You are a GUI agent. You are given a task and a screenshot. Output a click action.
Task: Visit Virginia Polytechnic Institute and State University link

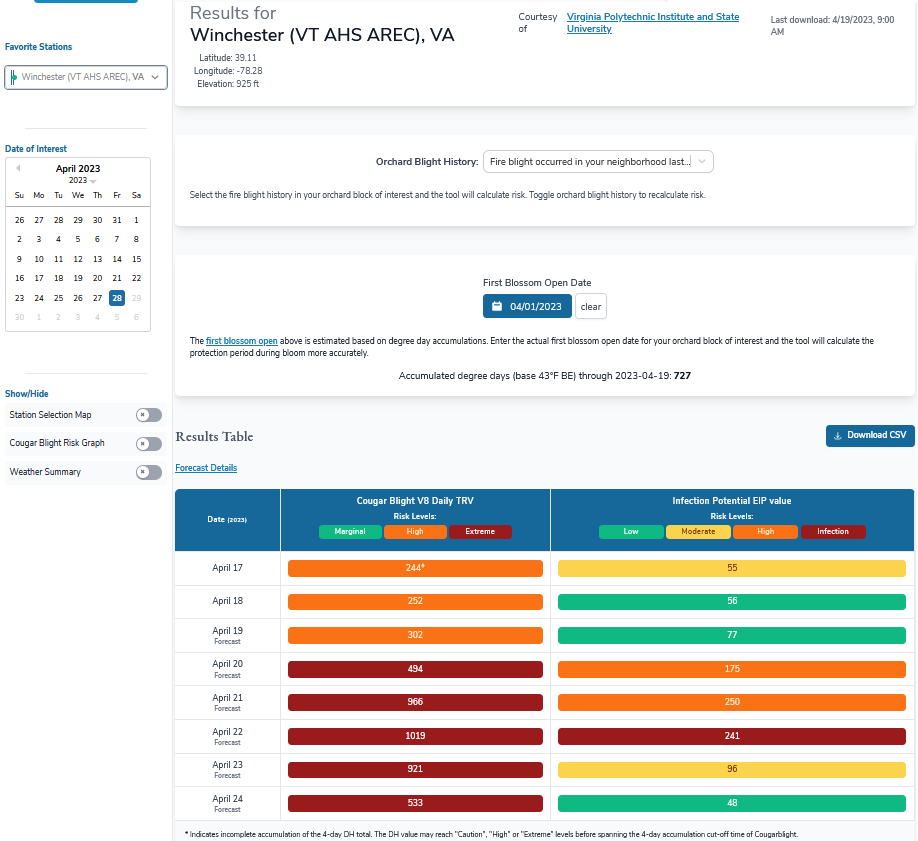click(653, 22)
